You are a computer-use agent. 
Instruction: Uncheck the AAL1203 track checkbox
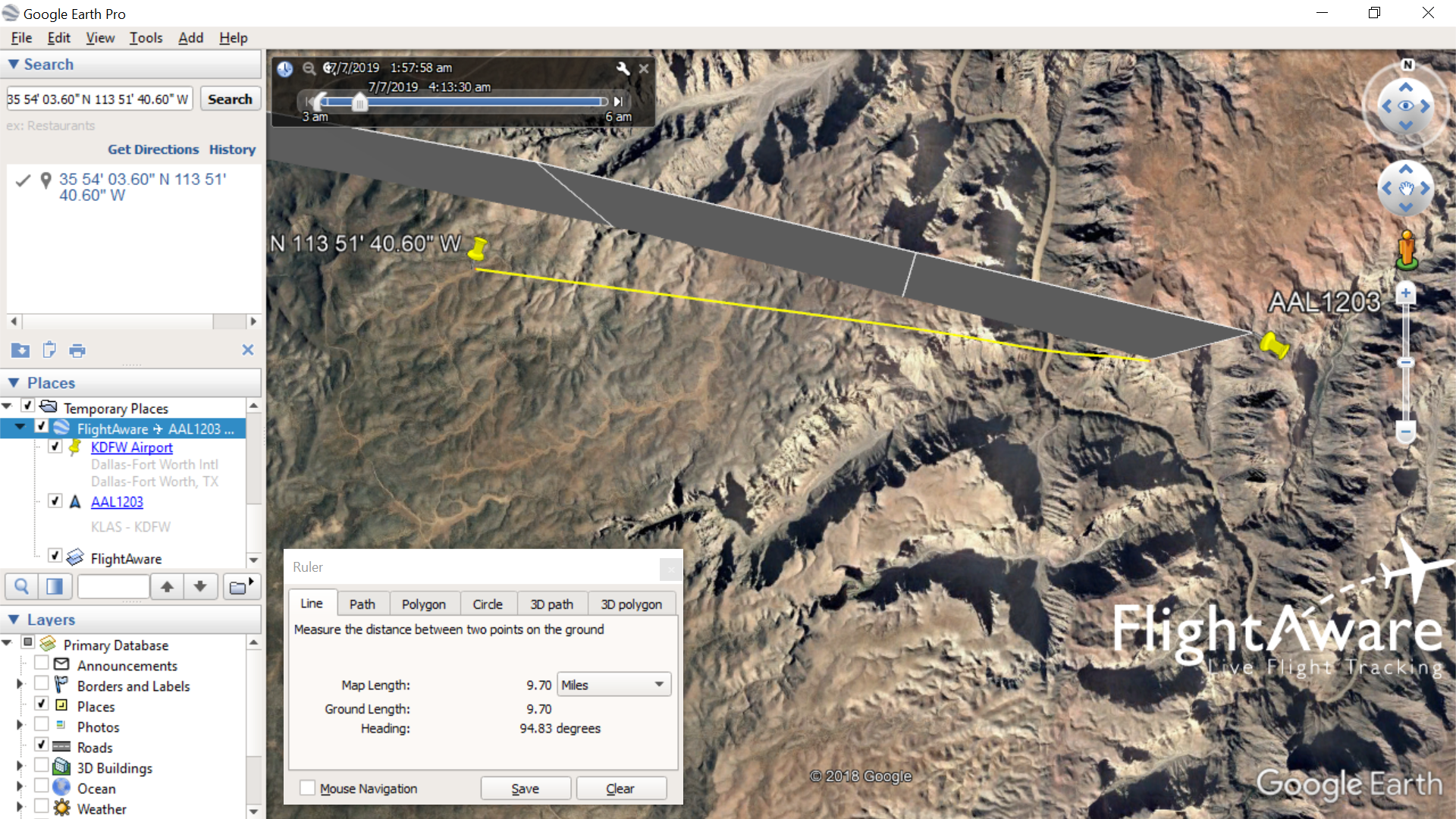tap(55, 500)
